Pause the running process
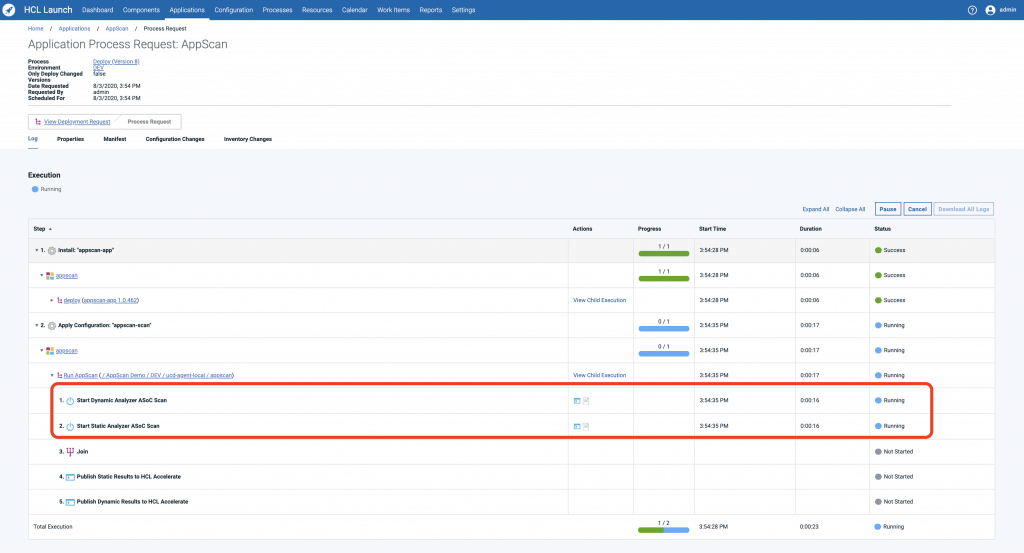 pyautogui.click(x=888, y=209)
